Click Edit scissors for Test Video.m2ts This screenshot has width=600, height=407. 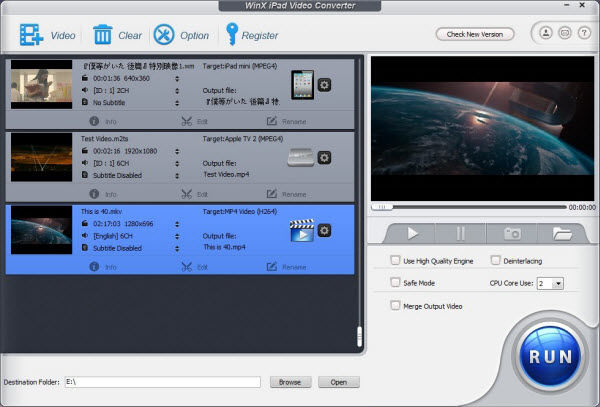(x=186, y=194)
